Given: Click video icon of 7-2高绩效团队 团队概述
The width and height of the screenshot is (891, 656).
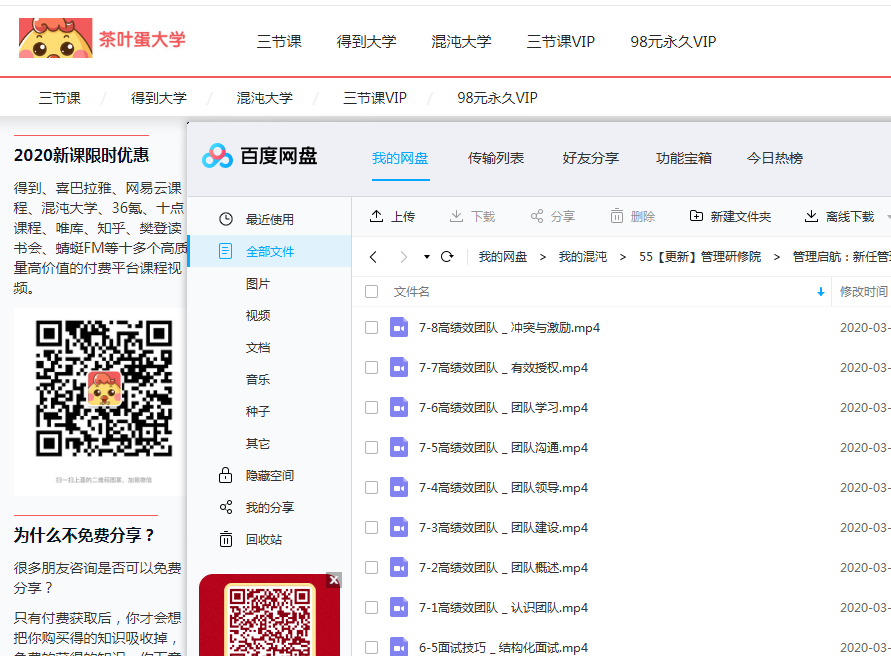Looking at the screenshot, I should pyautogui.click(x=399, y=567).
